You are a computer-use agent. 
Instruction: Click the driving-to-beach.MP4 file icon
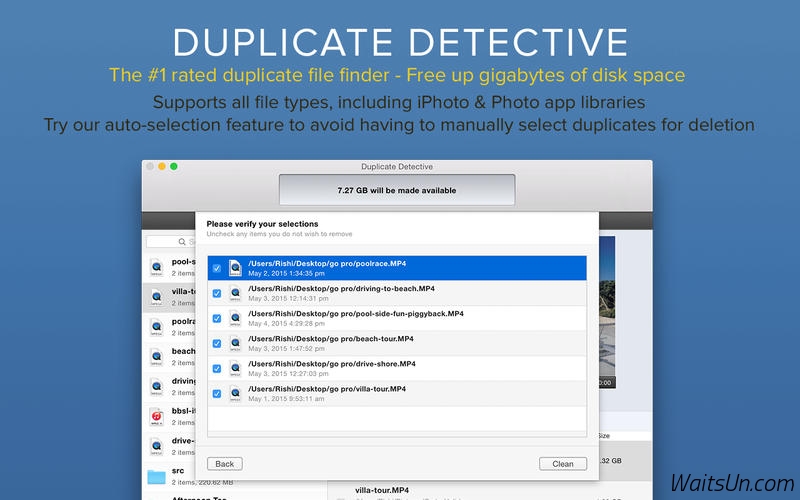coord(235,293)
